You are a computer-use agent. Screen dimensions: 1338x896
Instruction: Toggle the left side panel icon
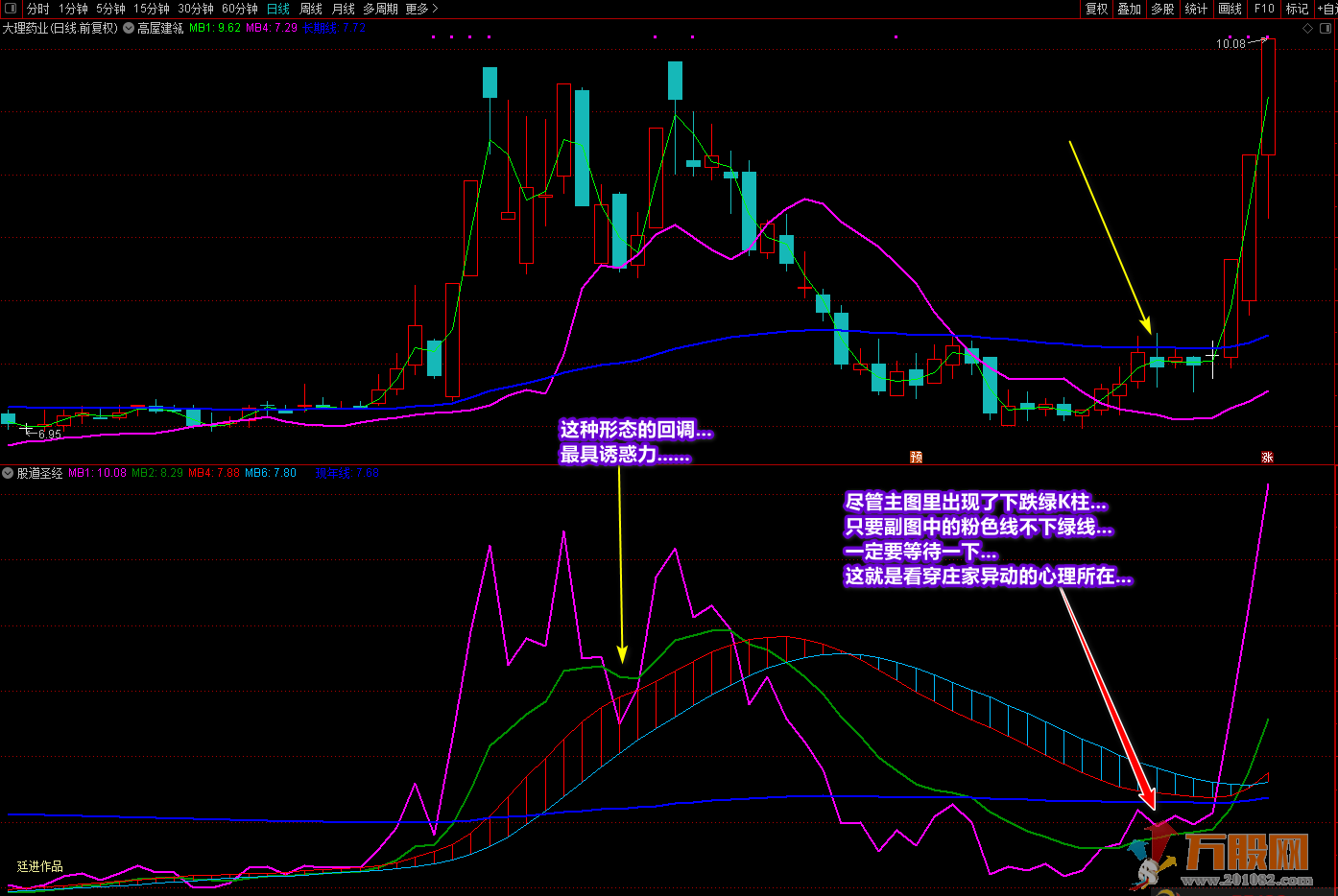[11, 9]
